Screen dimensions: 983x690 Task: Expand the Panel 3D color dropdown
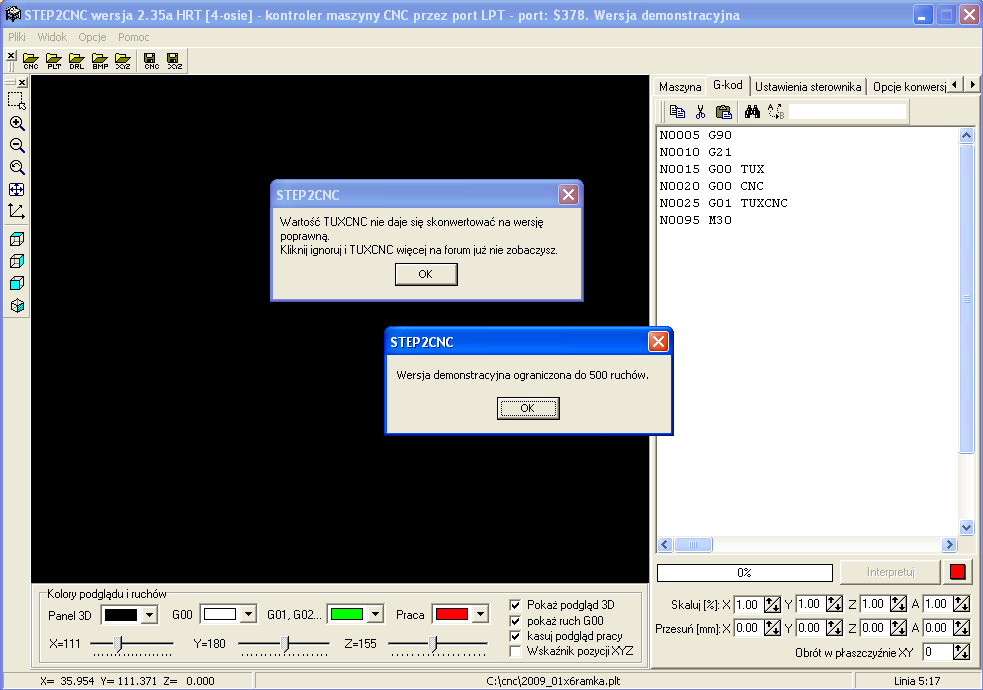149,615
